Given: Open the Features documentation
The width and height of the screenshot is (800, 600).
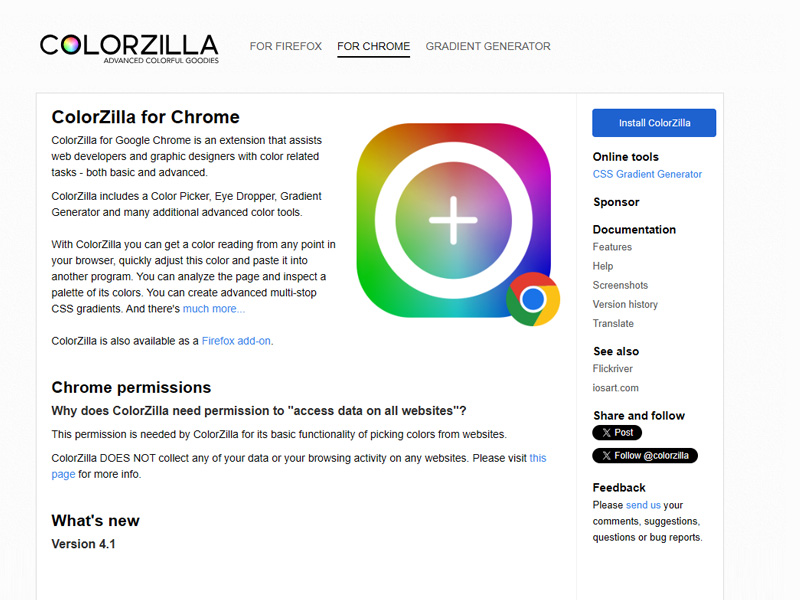Looking at the screenshot, I should (612, 247).
